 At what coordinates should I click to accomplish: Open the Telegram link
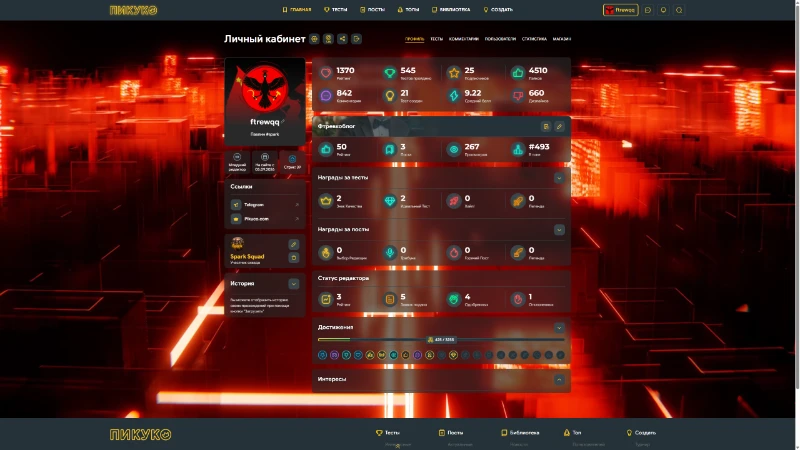[265, 205]
